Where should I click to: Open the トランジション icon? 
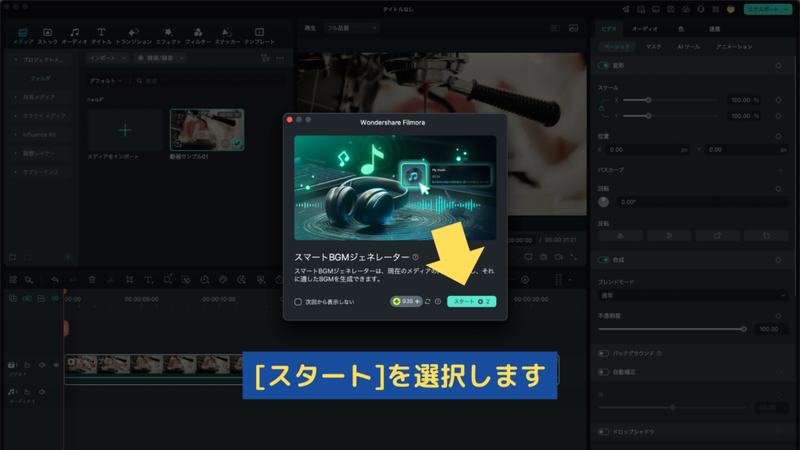click(134, 36)
